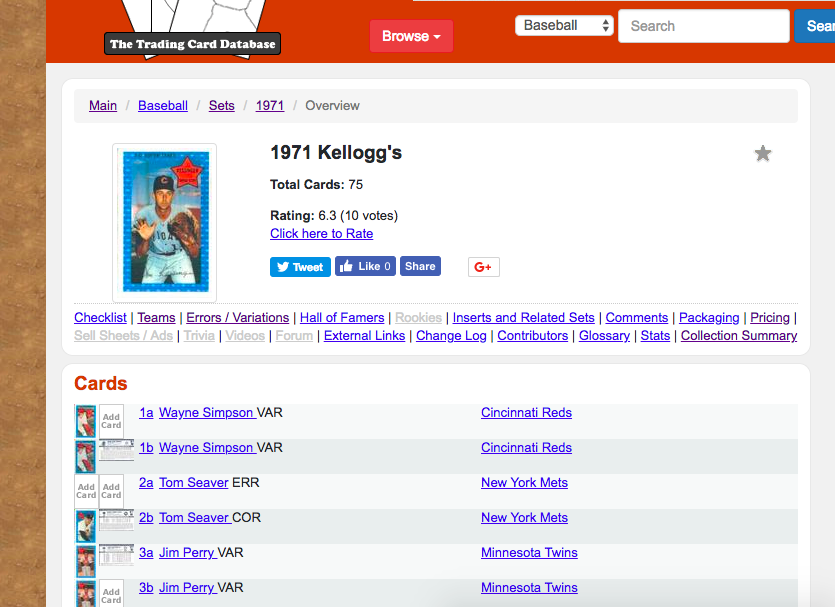835x607 pixels.
Task: Open the Checklist tab link
Action: (100, 317)
